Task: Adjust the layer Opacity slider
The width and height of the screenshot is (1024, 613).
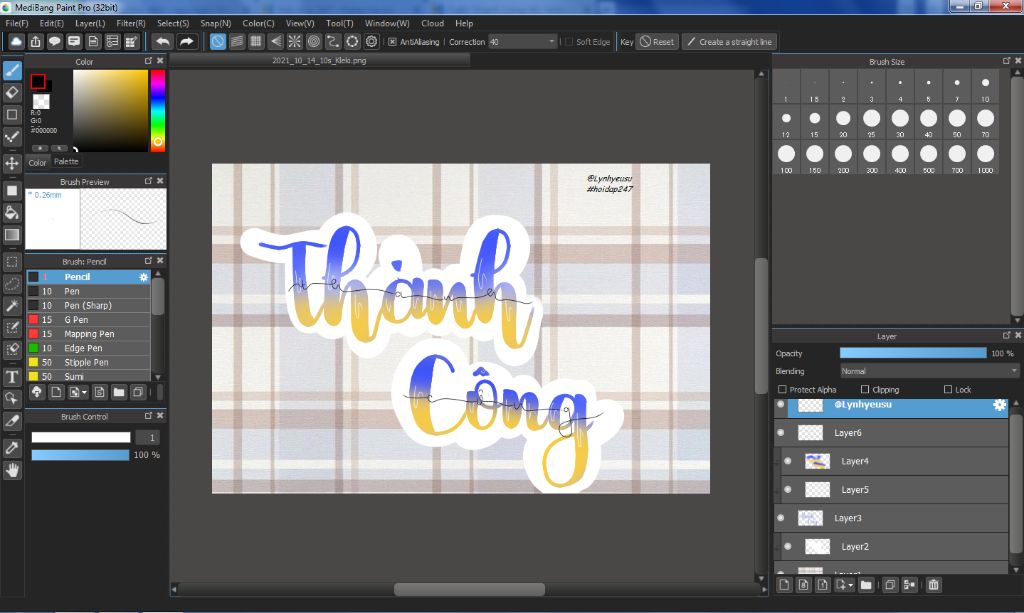Action: coord(912,353)
